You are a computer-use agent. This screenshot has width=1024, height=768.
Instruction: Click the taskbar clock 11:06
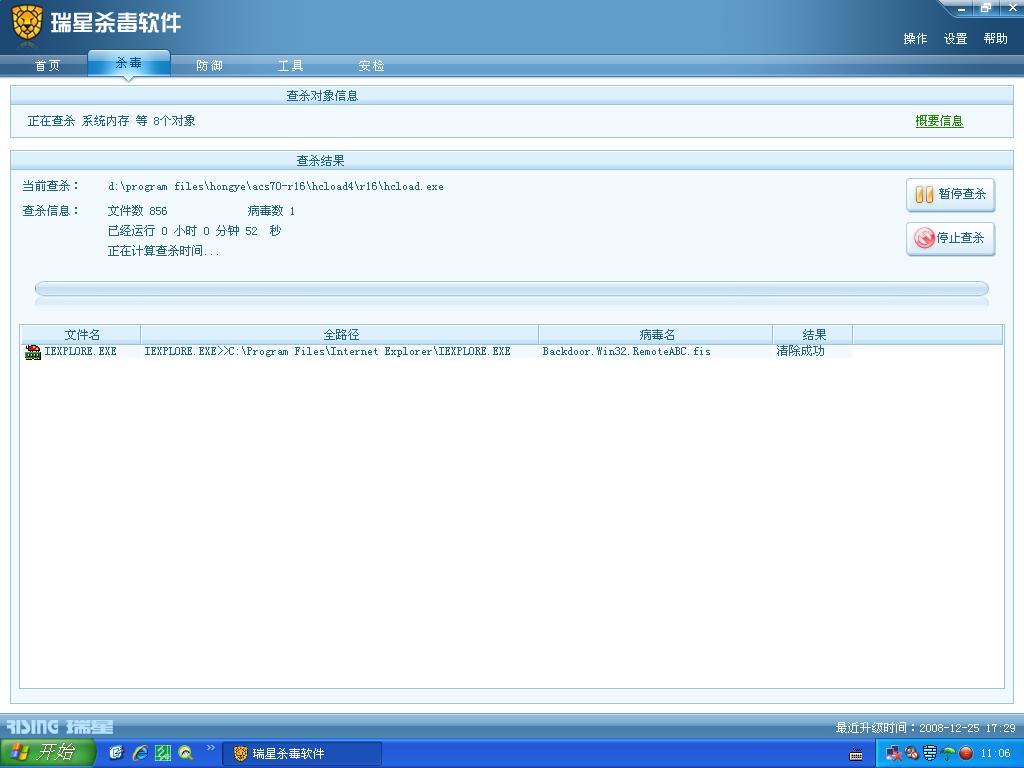point(995,754)
